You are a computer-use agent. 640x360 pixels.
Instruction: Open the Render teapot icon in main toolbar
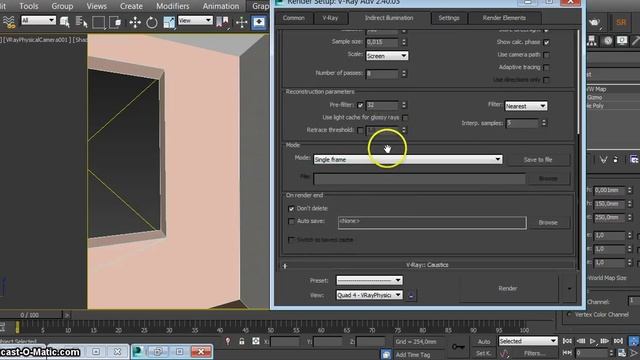pyautogui.click(x=594, y=22)
